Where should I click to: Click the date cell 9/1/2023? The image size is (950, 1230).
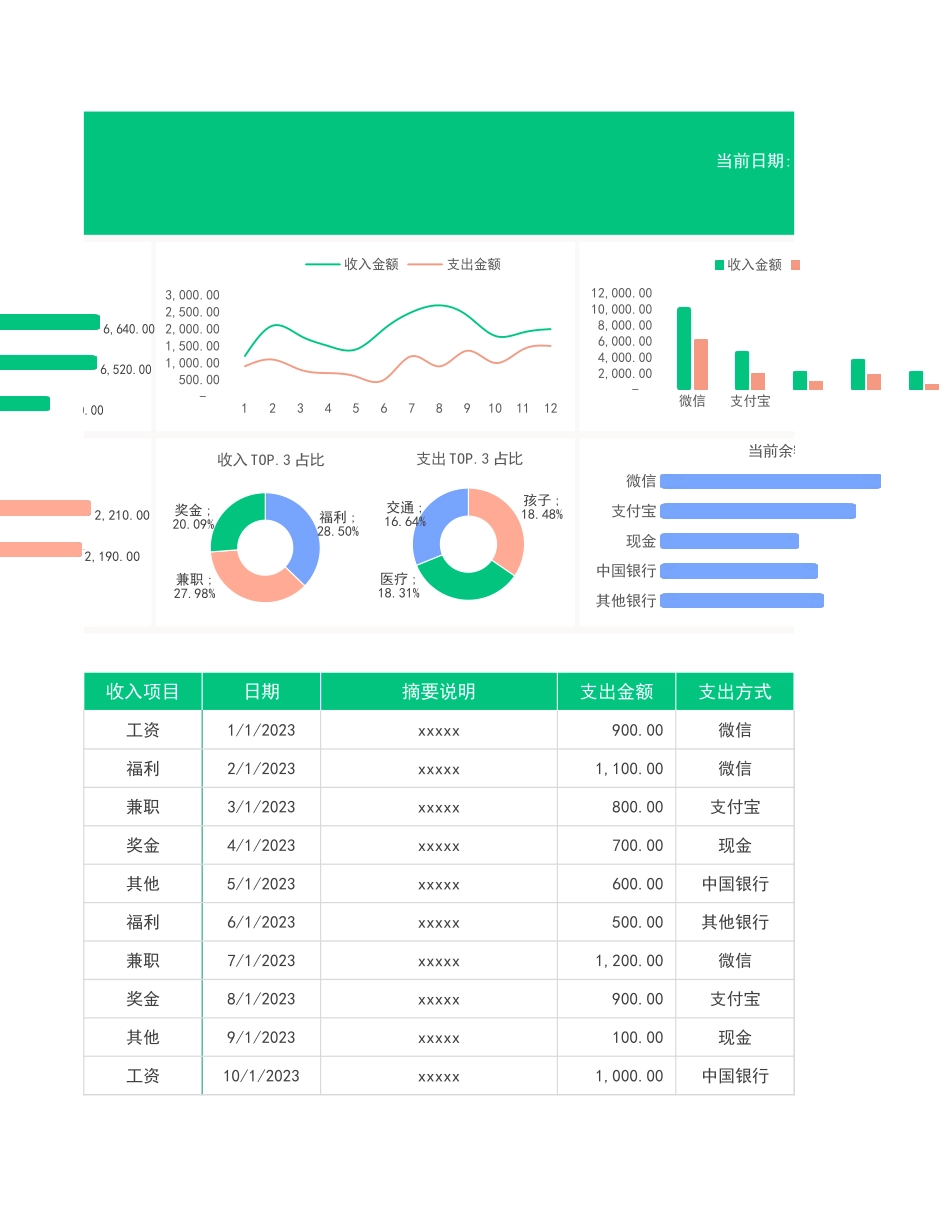(x=261, y=1037)
